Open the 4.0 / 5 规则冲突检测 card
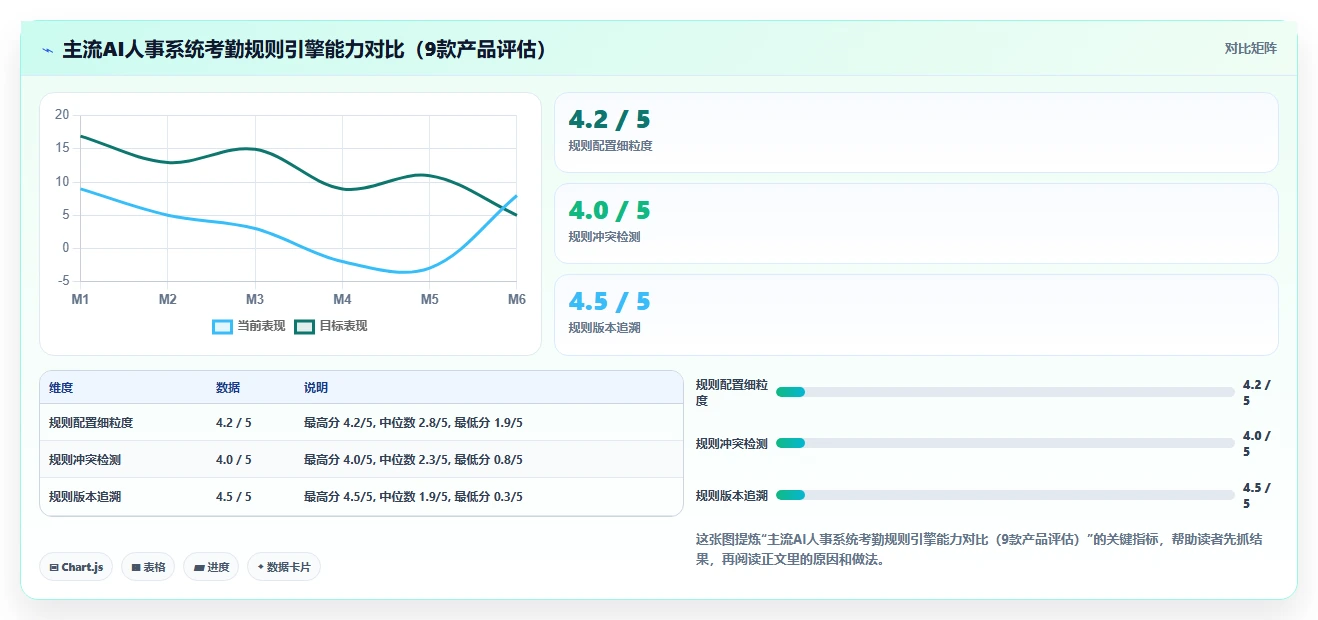The height and width of the screenshot is (620, 1318). 916,224
